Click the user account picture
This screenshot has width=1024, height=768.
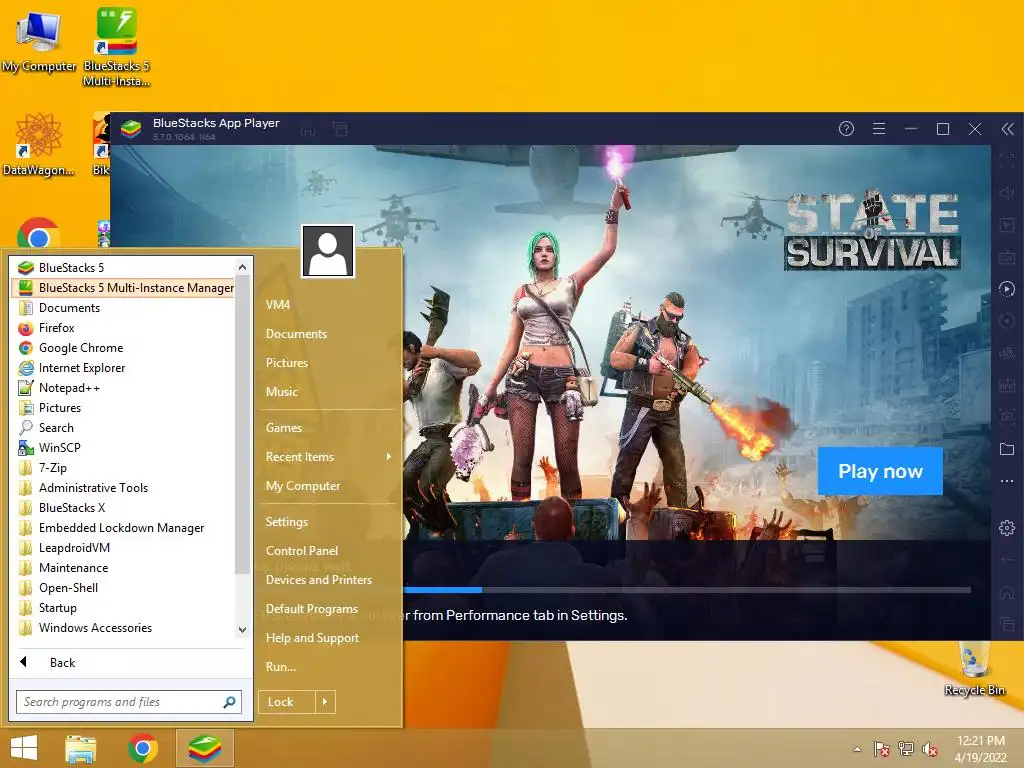328,251
